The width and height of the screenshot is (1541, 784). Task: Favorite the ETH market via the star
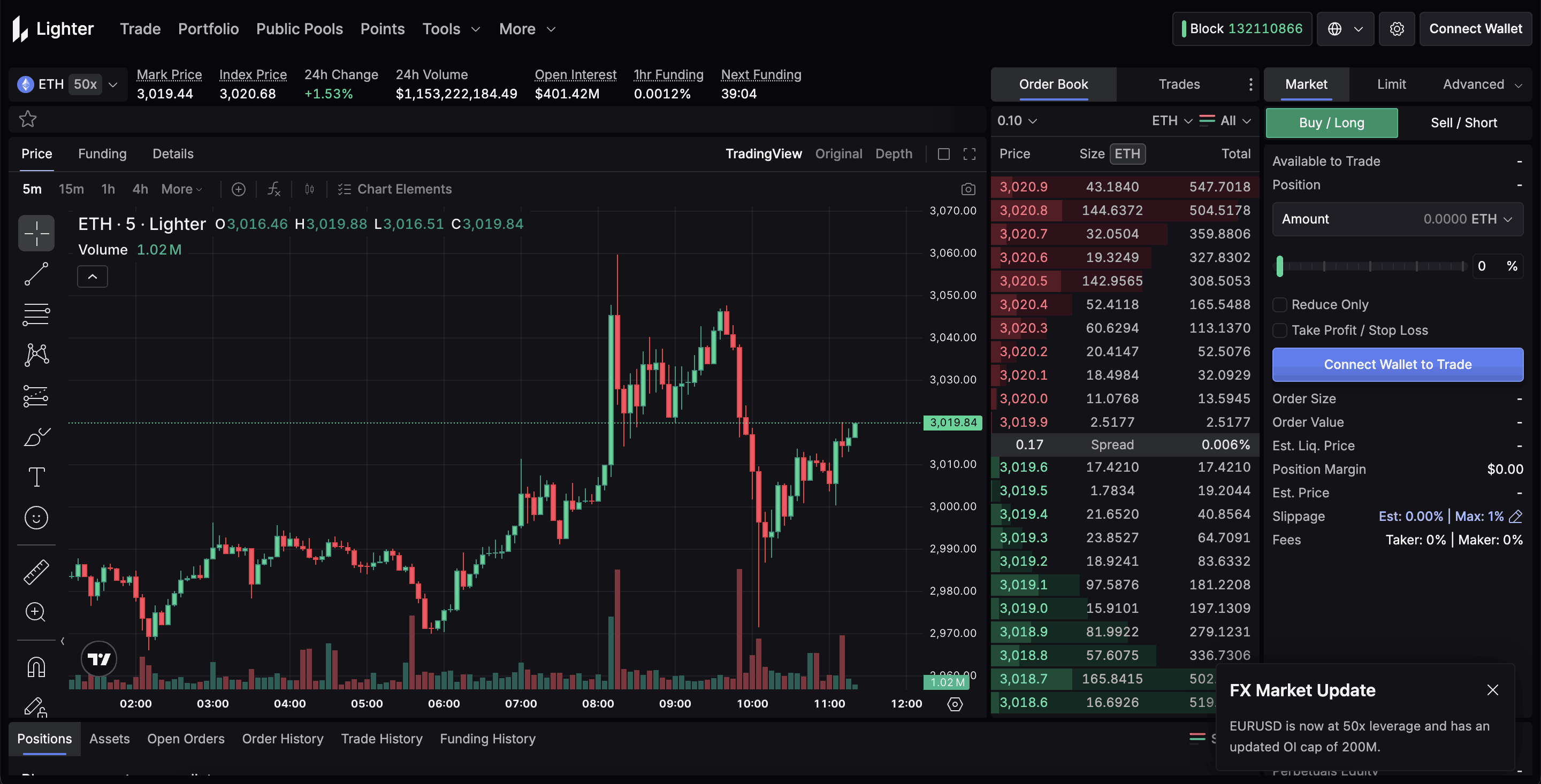27,119
